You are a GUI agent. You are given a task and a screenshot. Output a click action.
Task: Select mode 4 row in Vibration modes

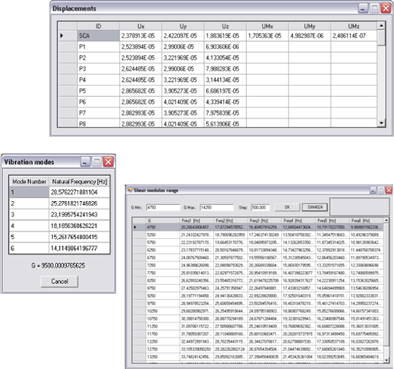tap(59, 226)
